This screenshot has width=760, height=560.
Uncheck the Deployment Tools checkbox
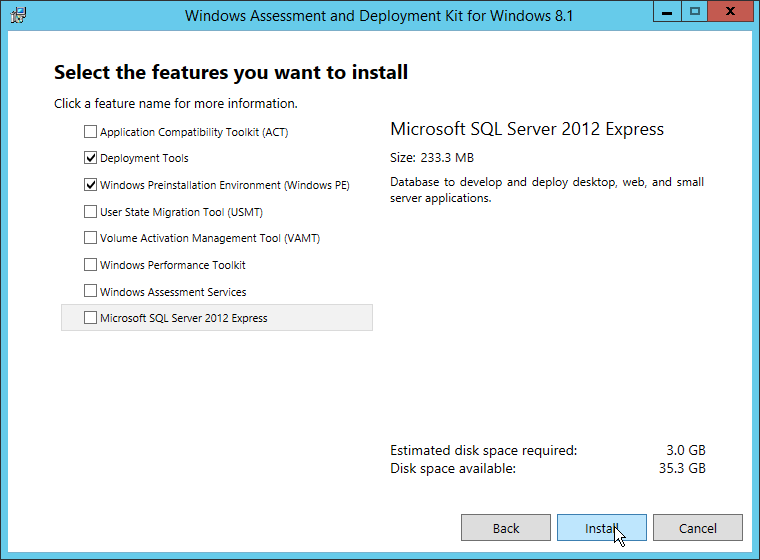[x=91, y=158]
